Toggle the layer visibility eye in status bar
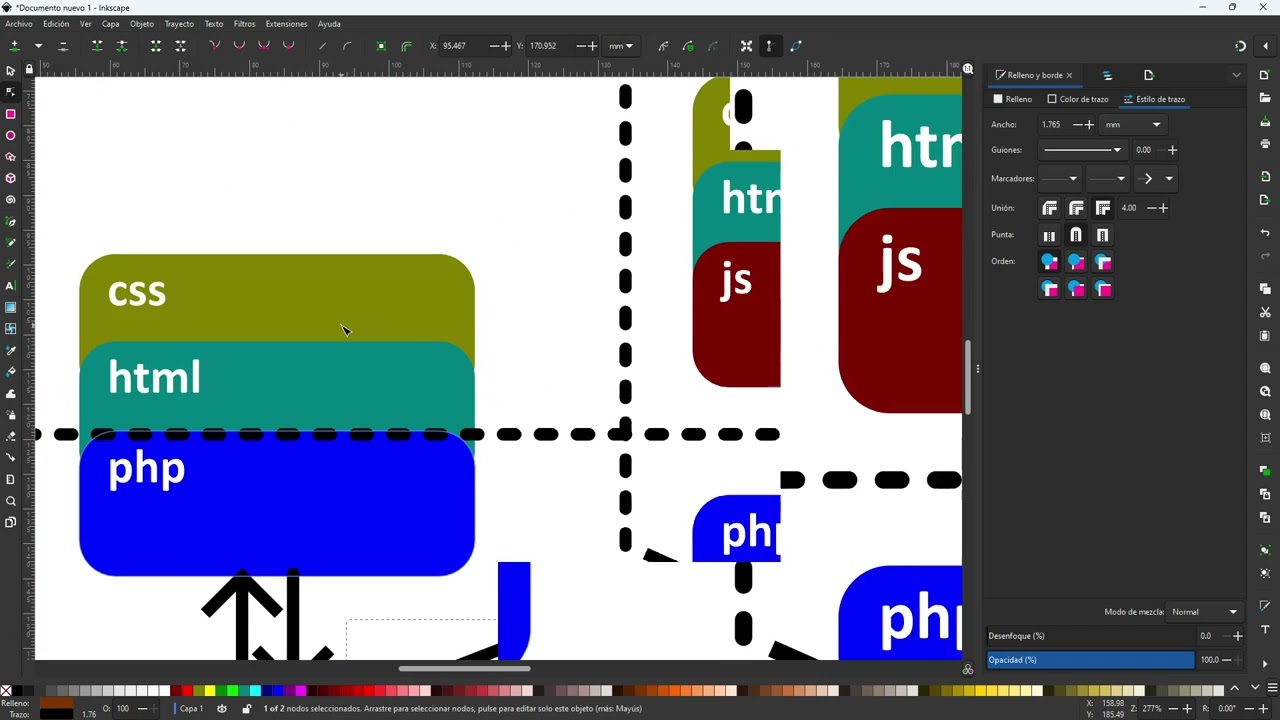Screen dimensions: 1280x720 222,708
